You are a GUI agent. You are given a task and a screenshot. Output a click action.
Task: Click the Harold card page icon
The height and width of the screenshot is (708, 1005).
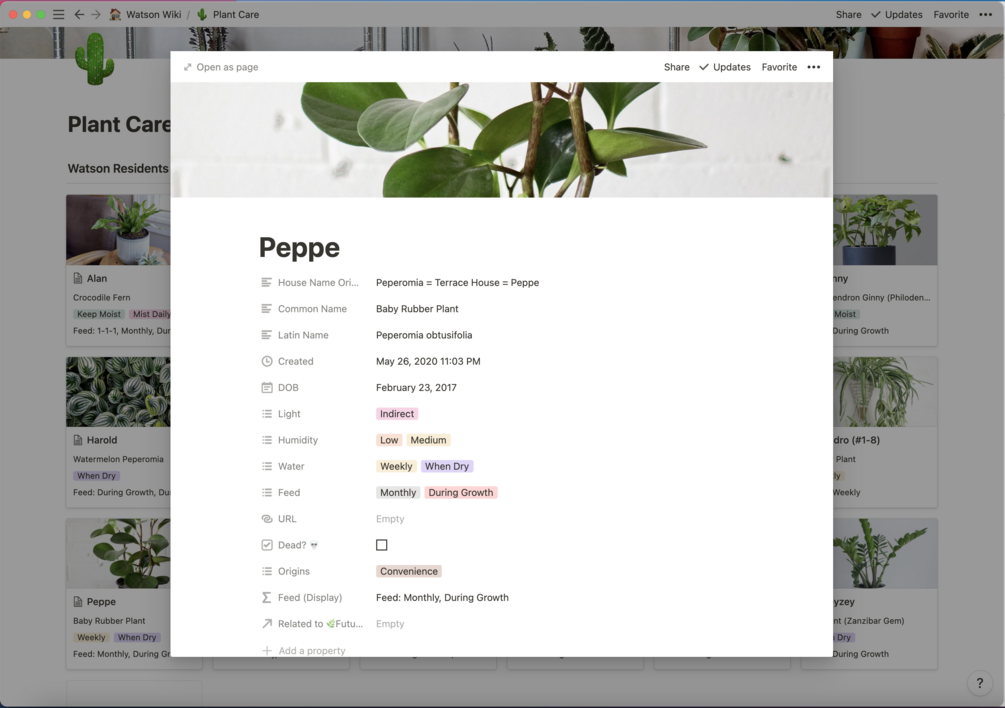(78, 440)
